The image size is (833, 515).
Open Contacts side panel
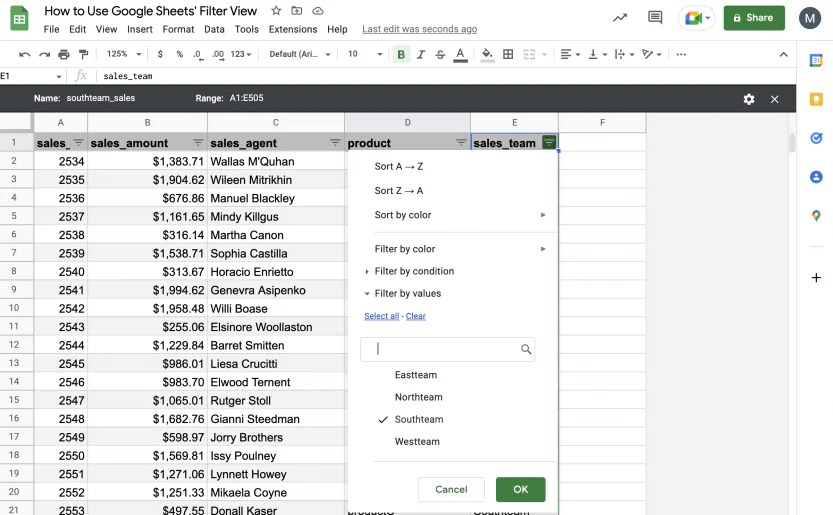(816, 177)
